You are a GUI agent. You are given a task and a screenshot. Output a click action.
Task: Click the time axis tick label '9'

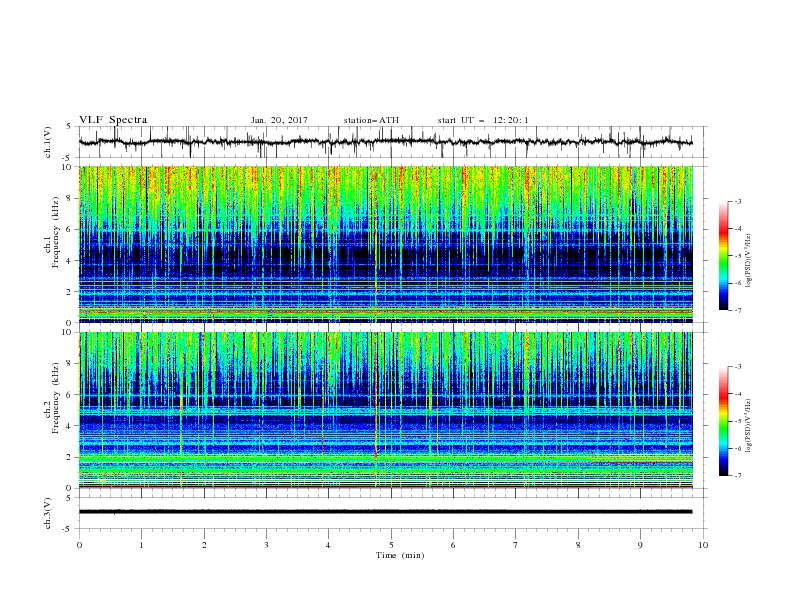[x=640, y=545]
